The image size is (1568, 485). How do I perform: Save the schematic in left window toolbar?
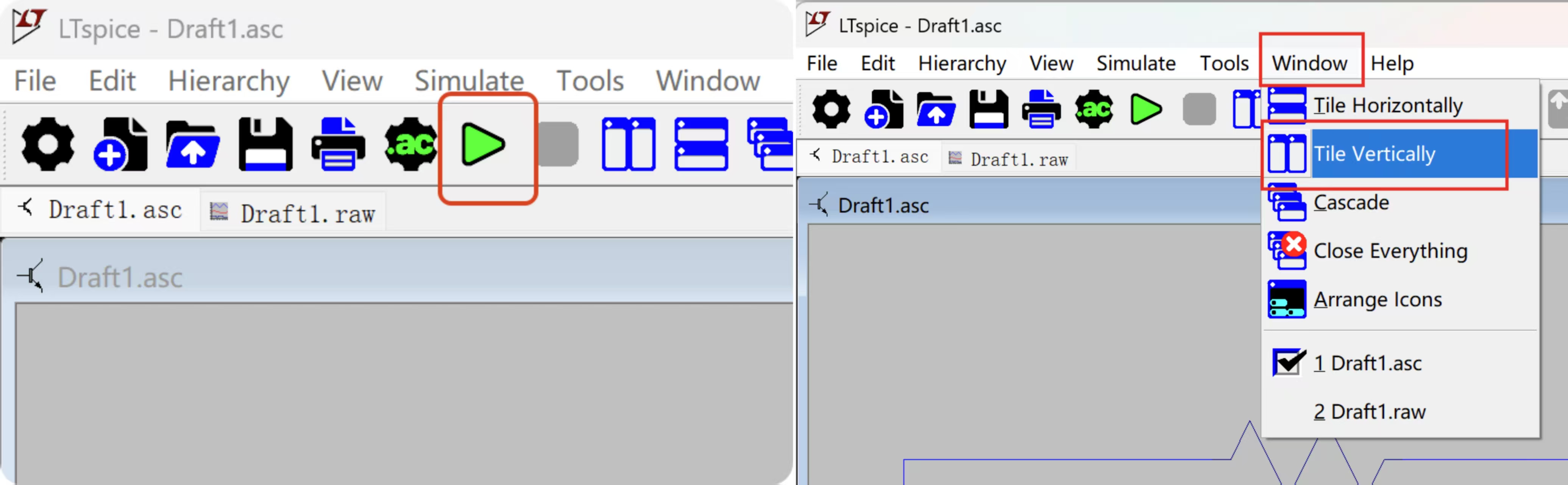pyautogui.click(x=265, y=144)
